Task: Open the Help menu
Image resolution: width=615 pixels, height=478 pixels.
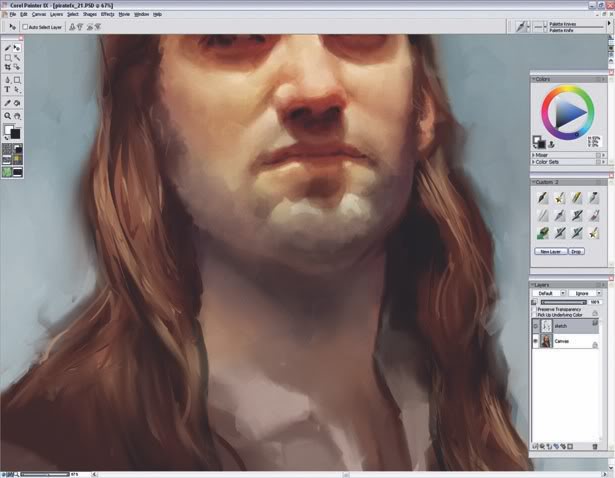Action: (157, 14)
